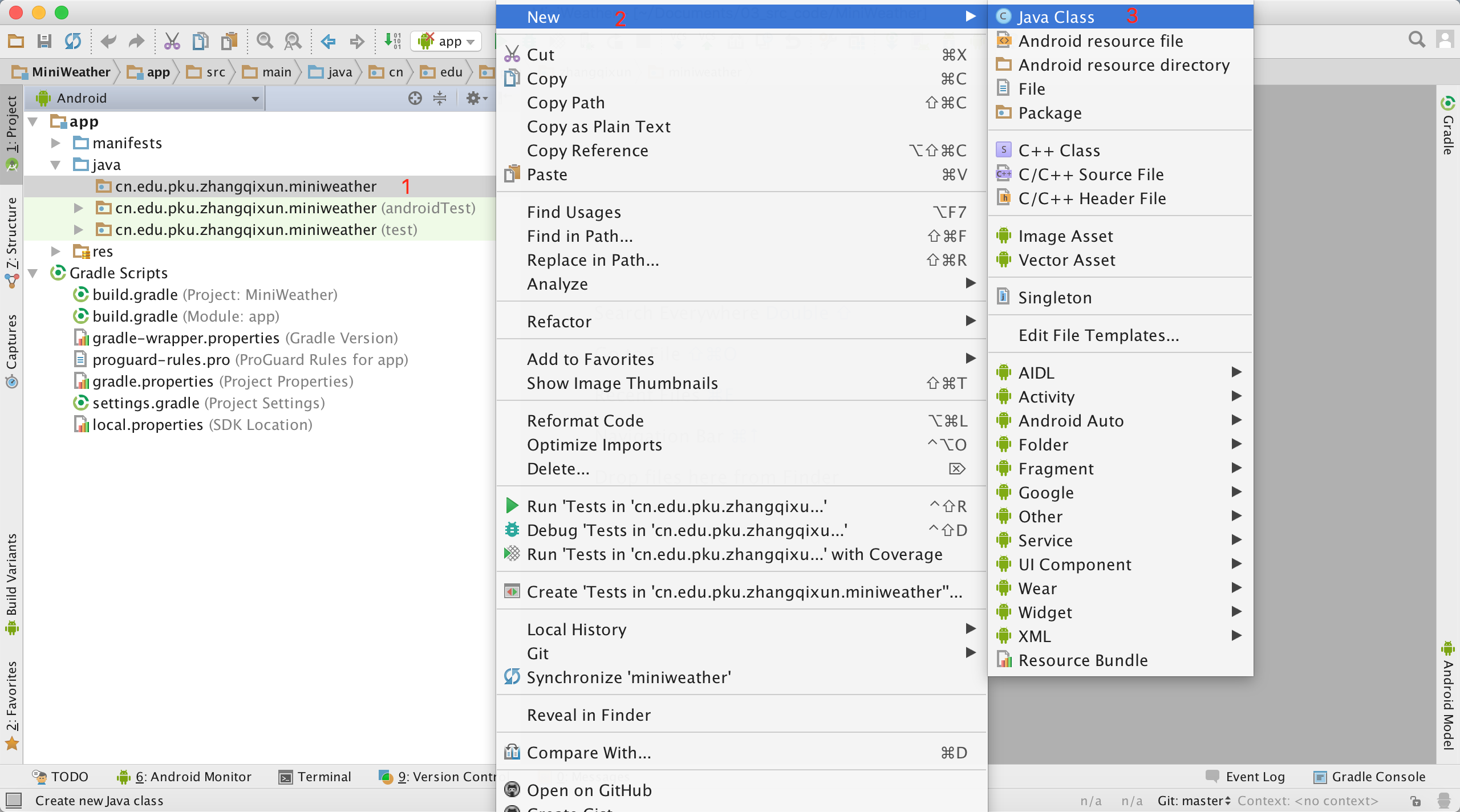
Task: Click the Undo arrow icon
Action: pos(108,41)
